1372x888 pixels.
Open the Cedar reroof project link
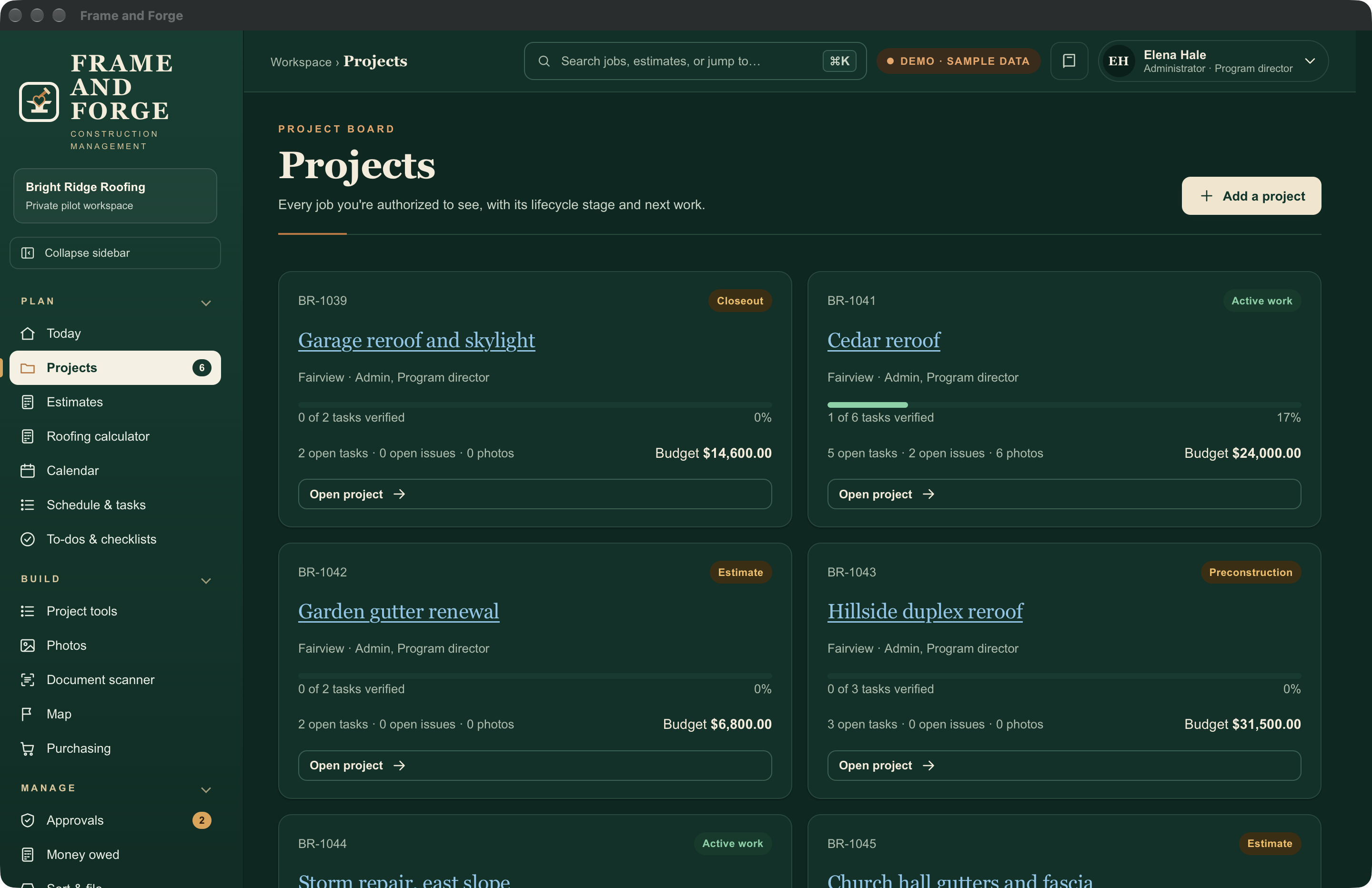pos(884,340)
